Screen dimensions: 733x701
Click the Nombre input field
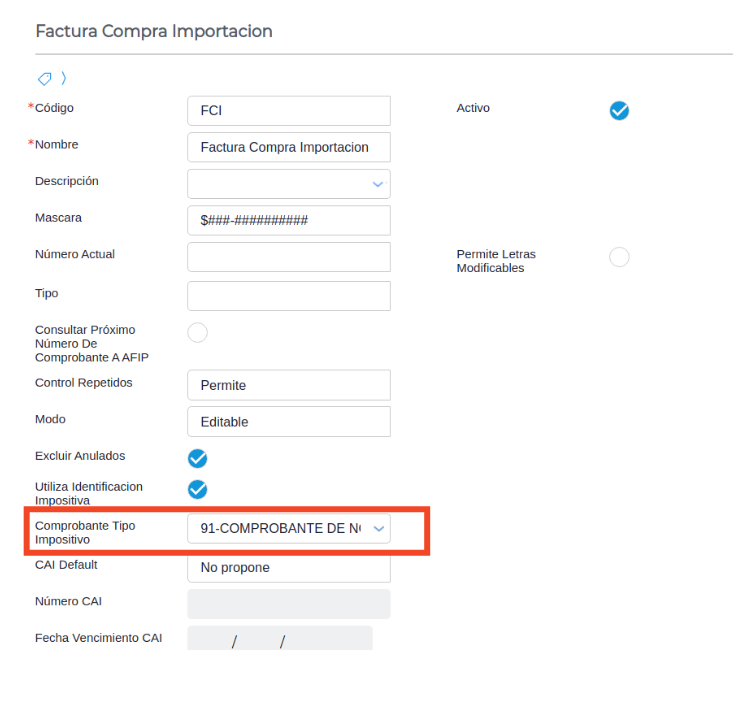point(288,147)
